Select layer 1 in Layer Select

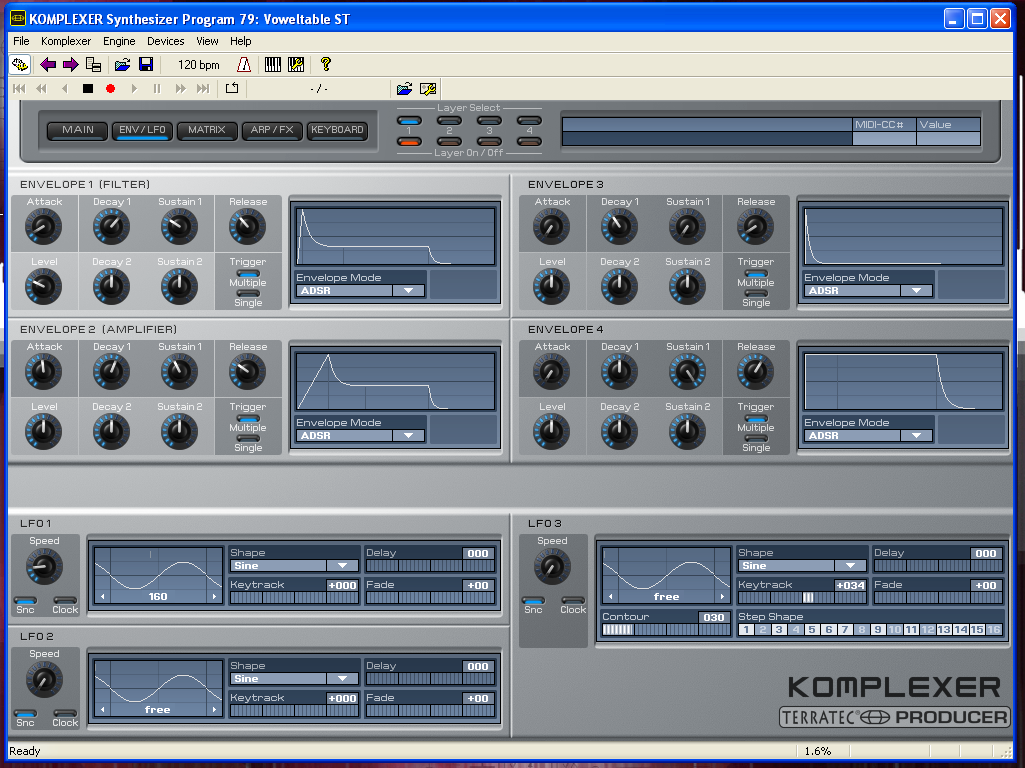pos(409,121)
